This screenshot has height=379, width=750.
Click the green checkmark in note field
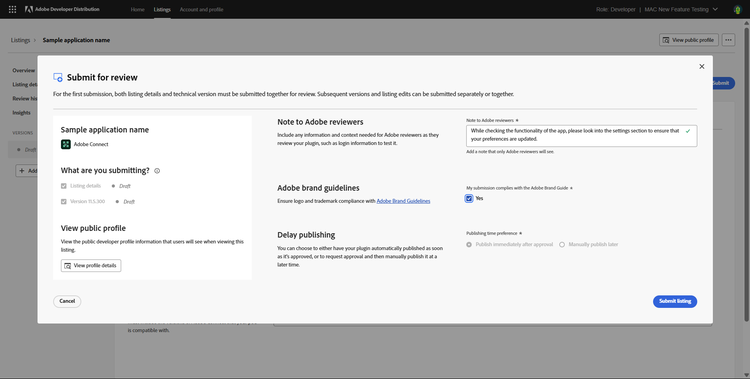pos(688,131)
